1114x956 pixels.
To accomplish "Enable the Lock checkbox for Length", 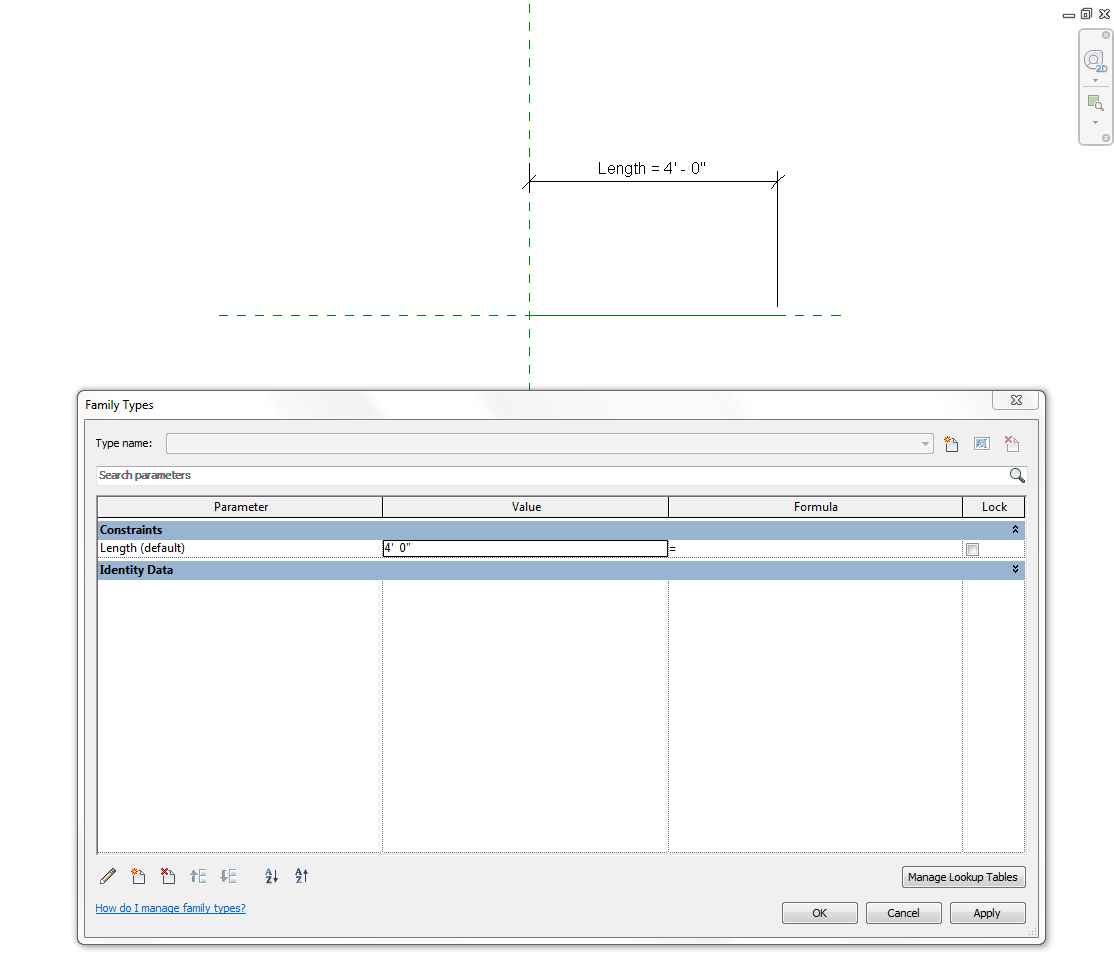I will click(972, 548).
